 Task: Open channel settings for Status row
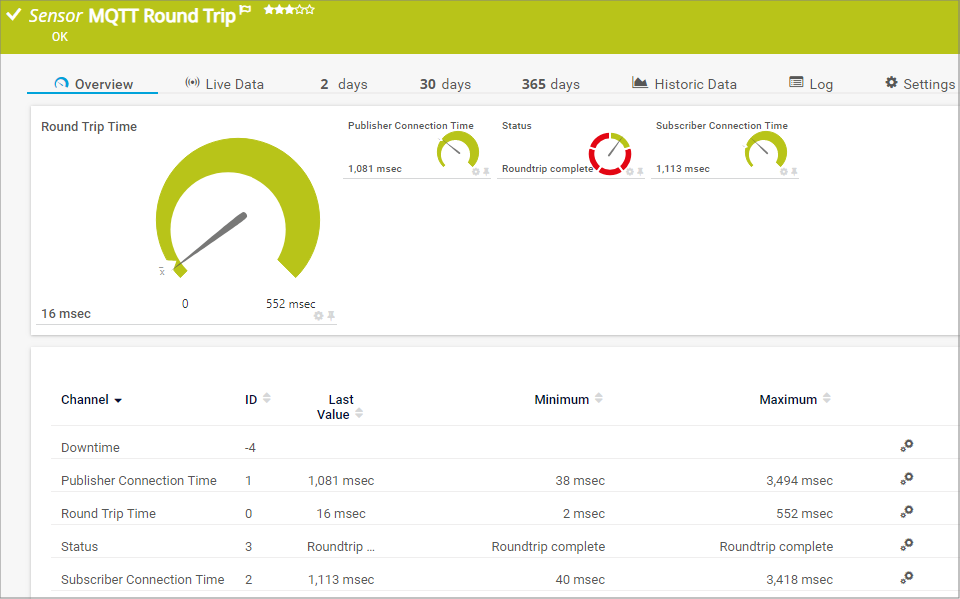[x=906, y=545]
